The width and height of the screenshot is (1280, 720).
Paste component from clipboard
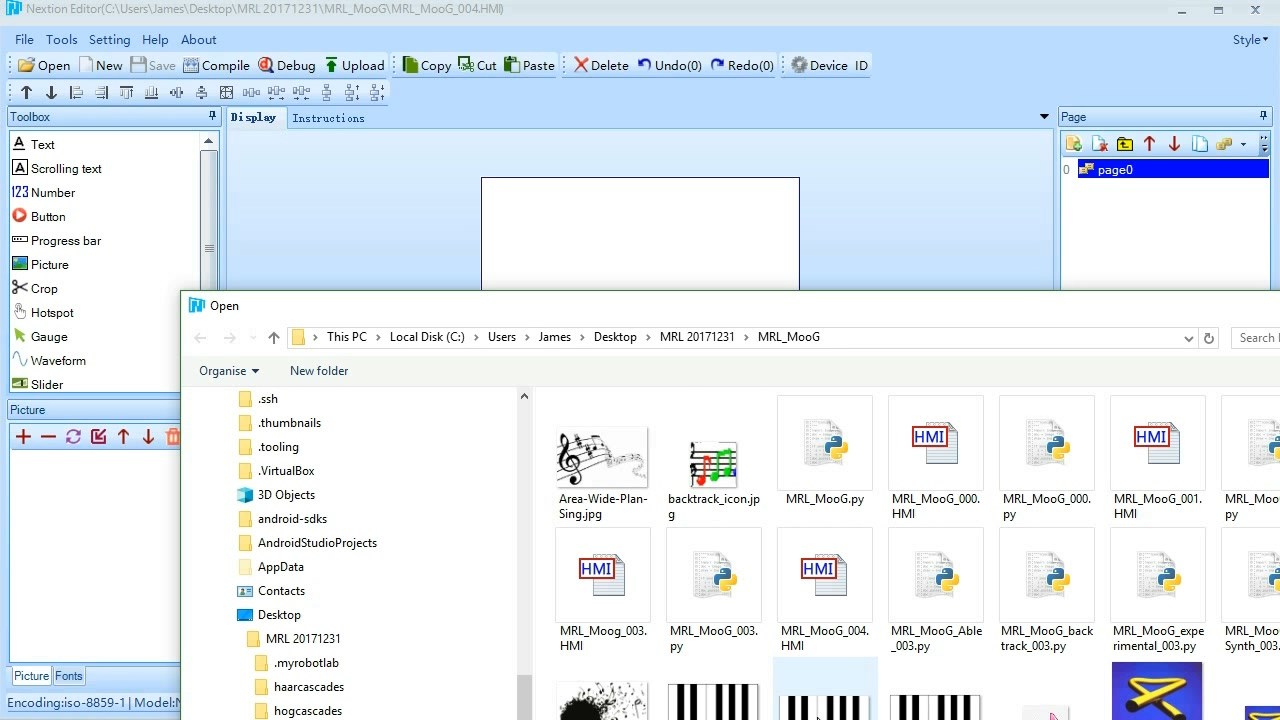[529, 65]
